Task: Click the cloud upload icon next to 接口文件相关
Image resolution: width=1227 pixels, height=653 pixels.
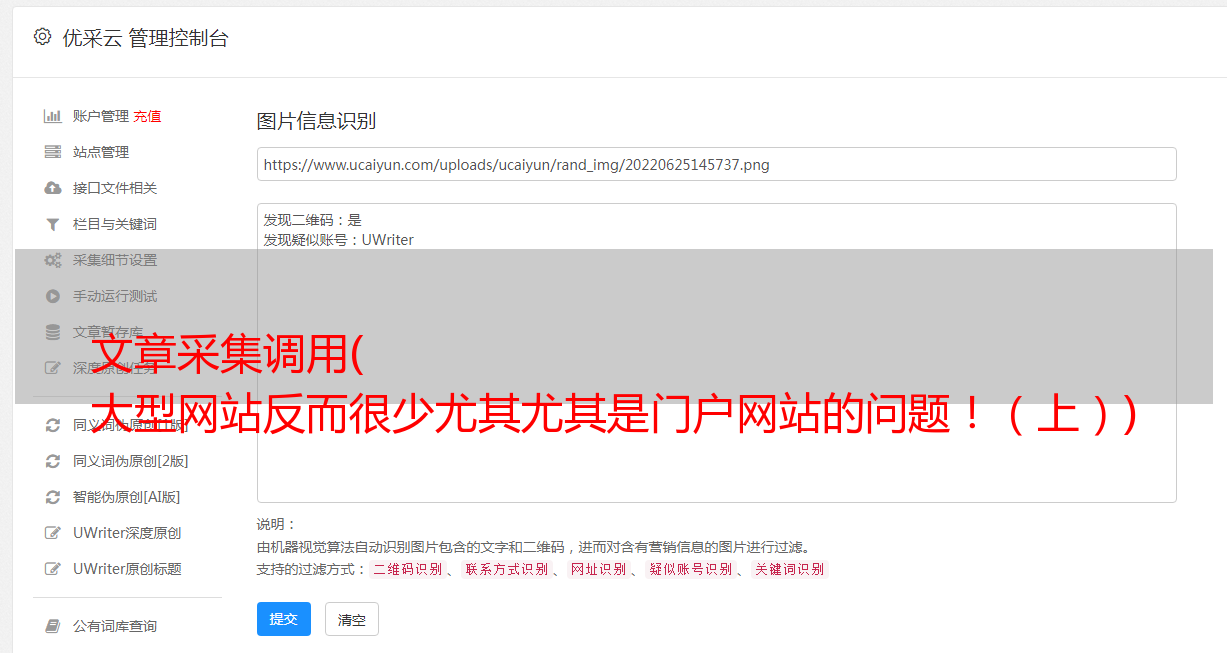Action: [53, 188]
